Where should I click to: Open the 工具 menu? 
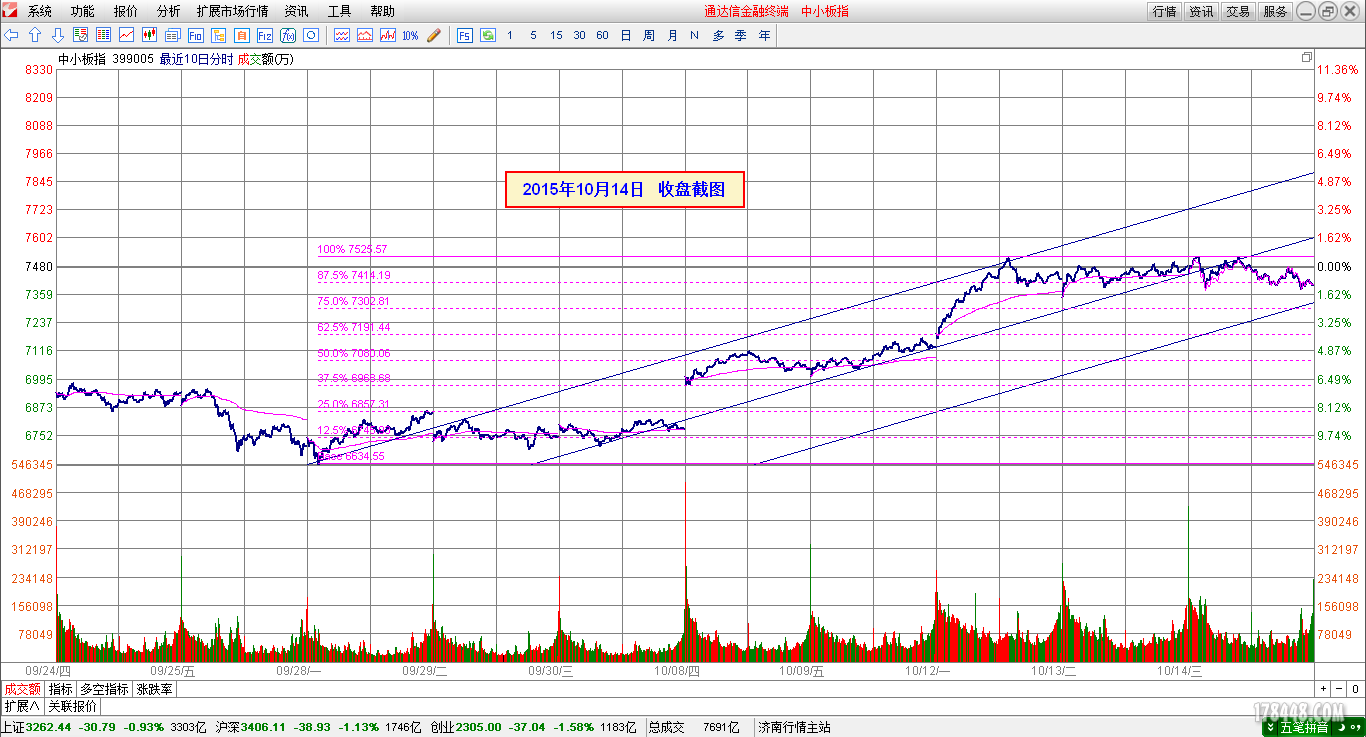click(x=339, y=11)
